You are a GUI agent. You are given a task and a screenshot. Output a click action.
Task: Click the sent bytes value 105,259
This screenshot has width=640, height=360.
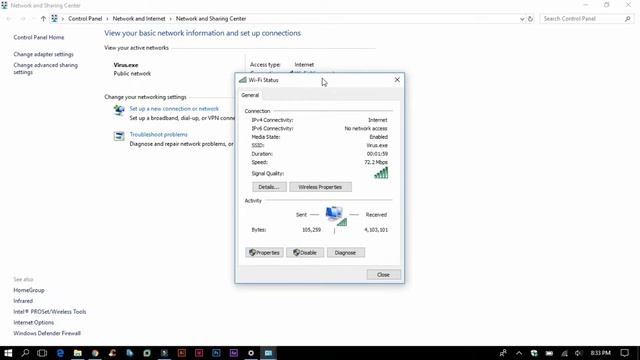click(x=311, y=230)
